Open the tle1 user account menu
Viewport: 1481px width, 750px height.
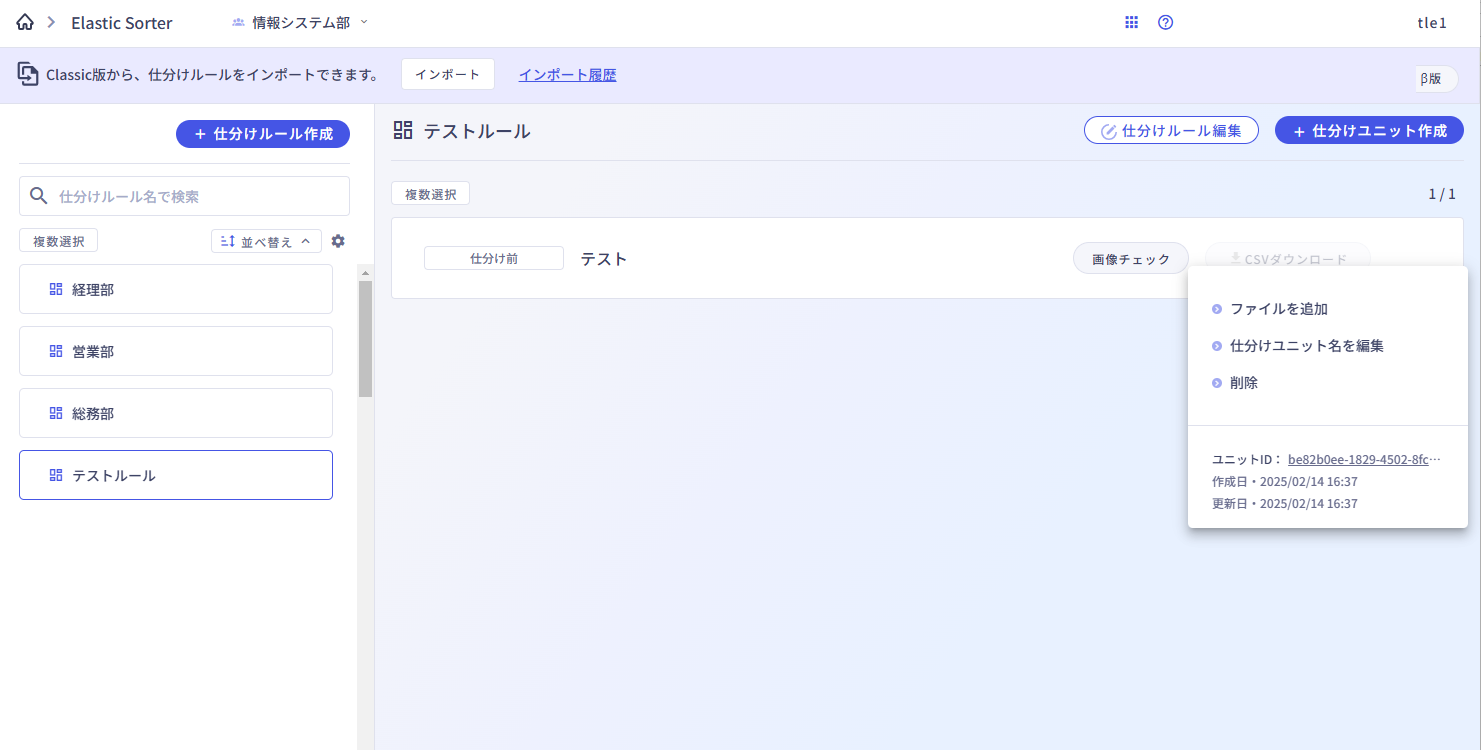pos(1432,22)
